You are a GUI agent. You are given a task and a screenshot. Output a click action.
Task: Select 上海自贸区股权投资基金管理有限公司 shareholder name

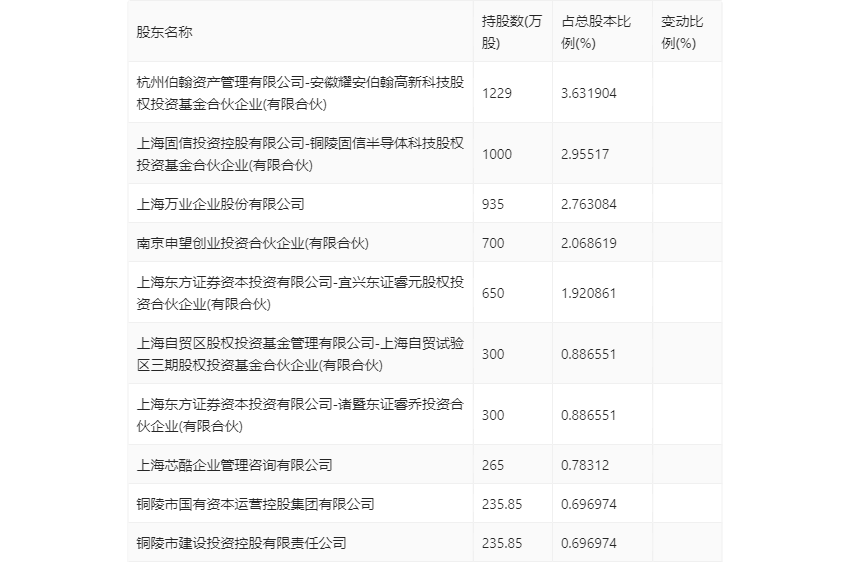click(300, 354)
